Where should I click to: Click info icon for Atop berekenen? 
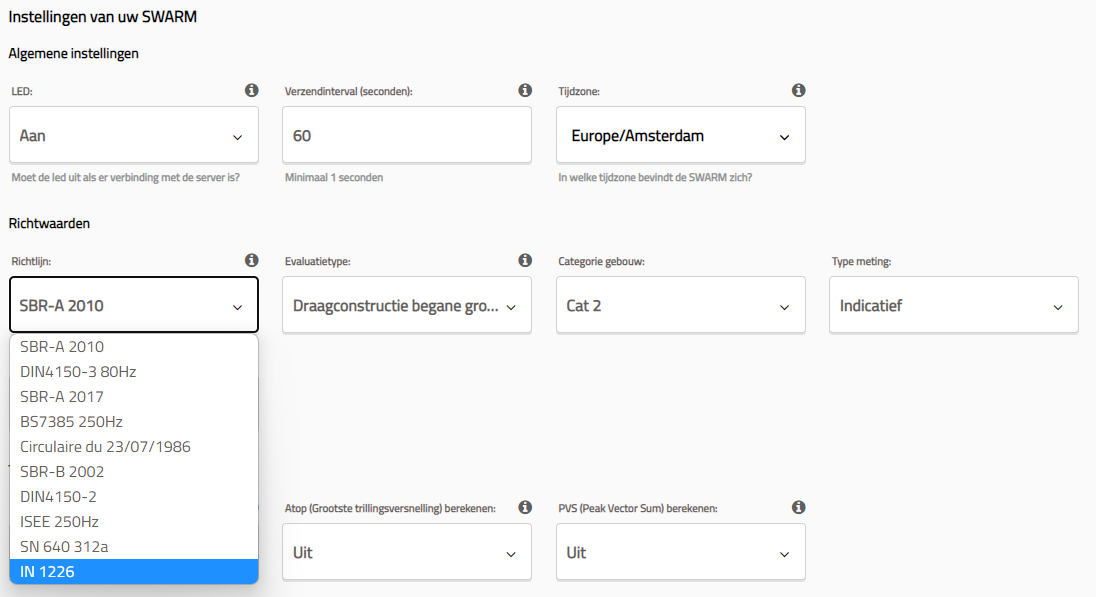click(525, 507)
